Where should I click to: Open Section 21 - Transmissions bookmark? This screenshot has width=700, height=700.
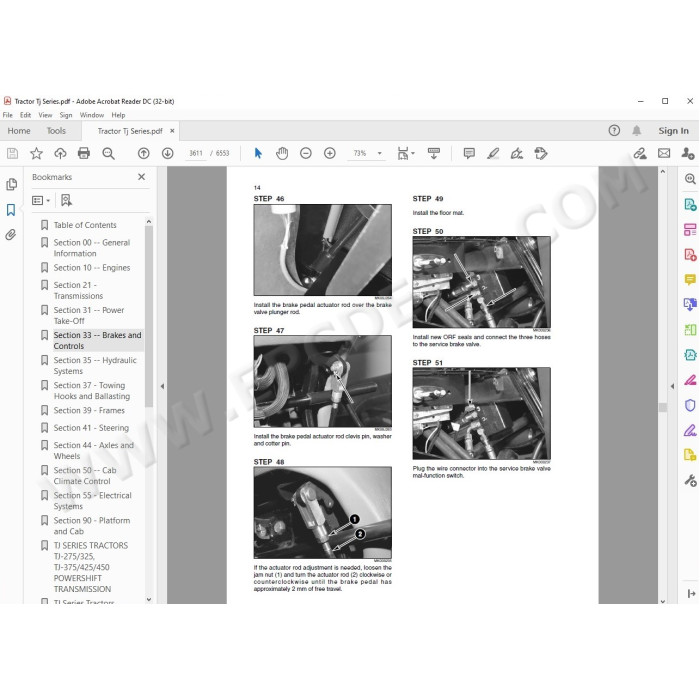pos(78,290)
